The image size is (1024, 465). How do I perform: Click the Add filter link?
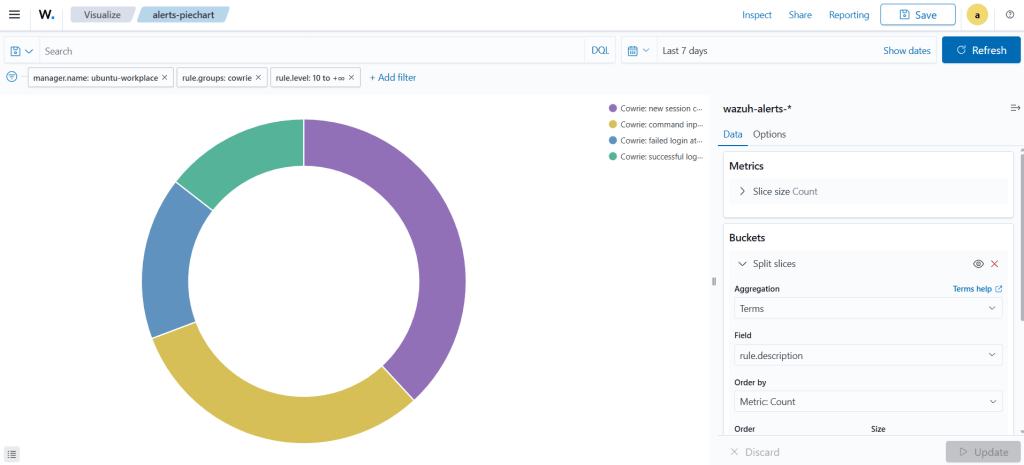[x=393, y=77]
